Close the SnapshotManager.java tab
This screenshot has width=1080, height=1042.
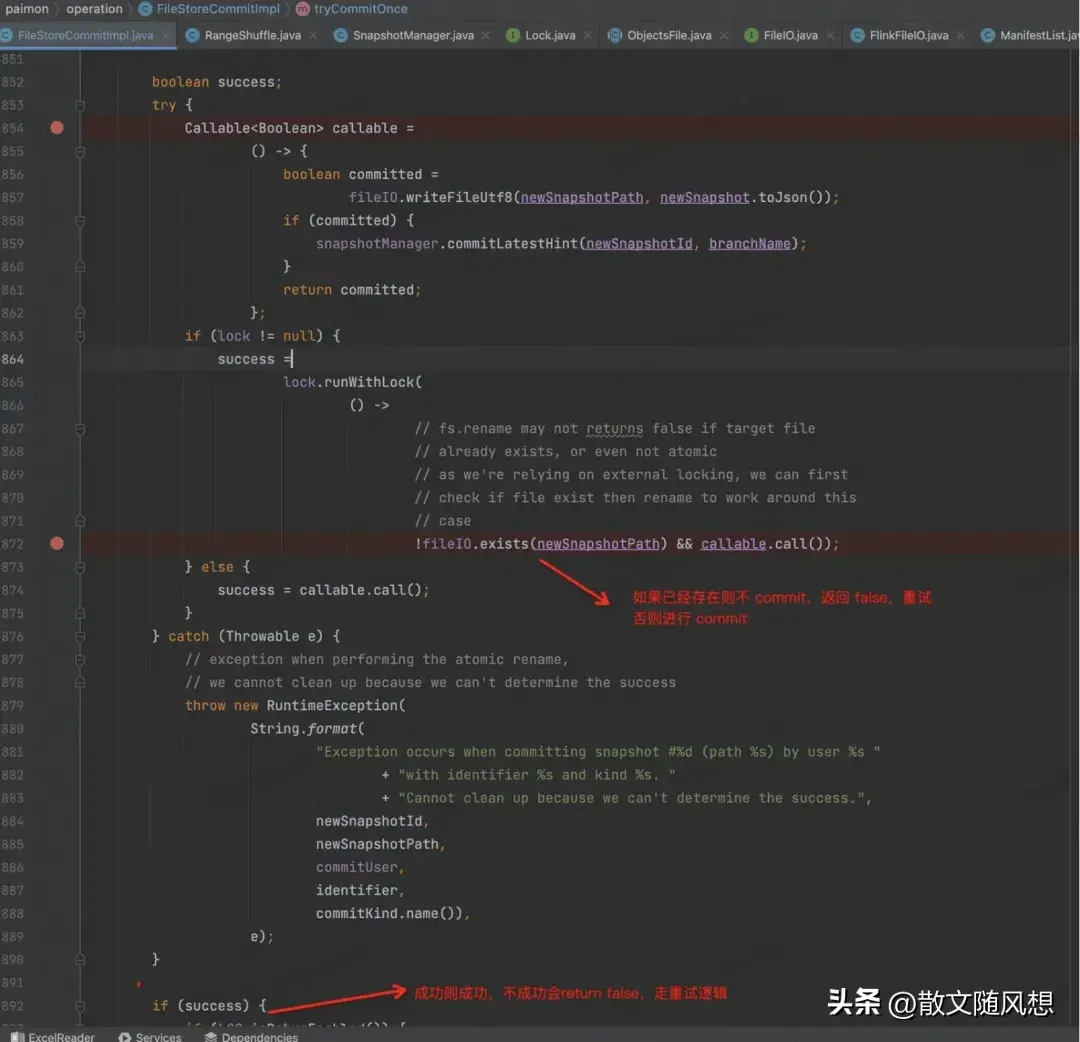click(x=486, y=35)
